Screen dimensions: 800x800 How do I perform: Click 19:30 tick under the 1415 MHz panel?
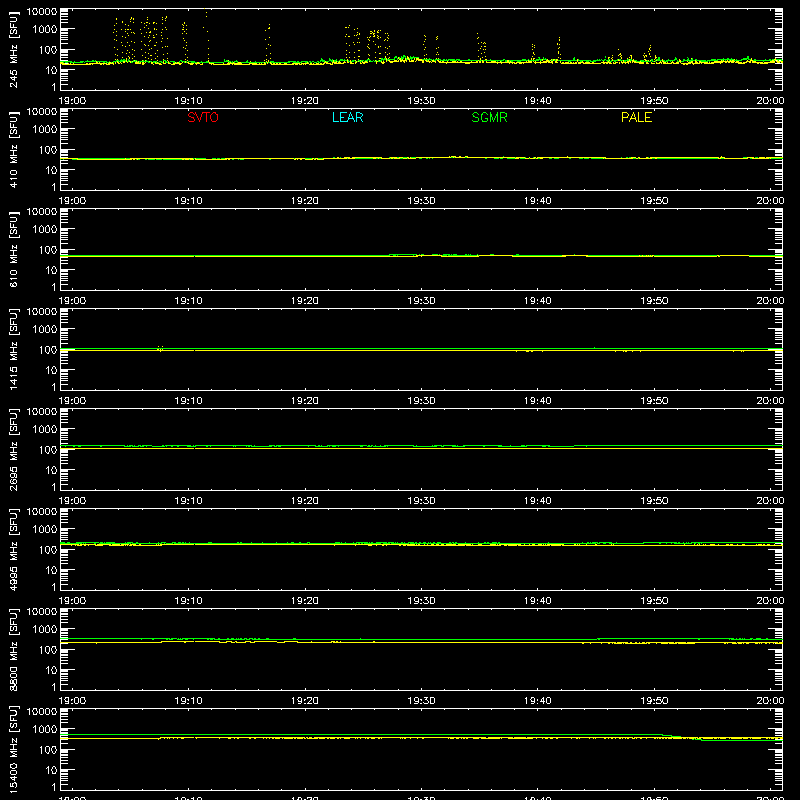(421, 401)
